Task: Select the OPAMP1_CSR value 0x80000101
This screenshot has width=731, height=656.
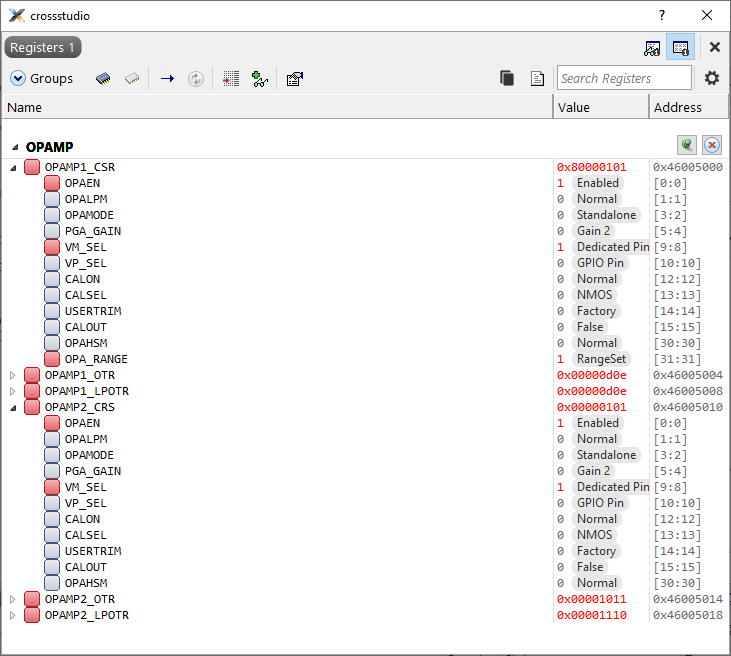Action: pyautogui.click(x=592, y=167)
